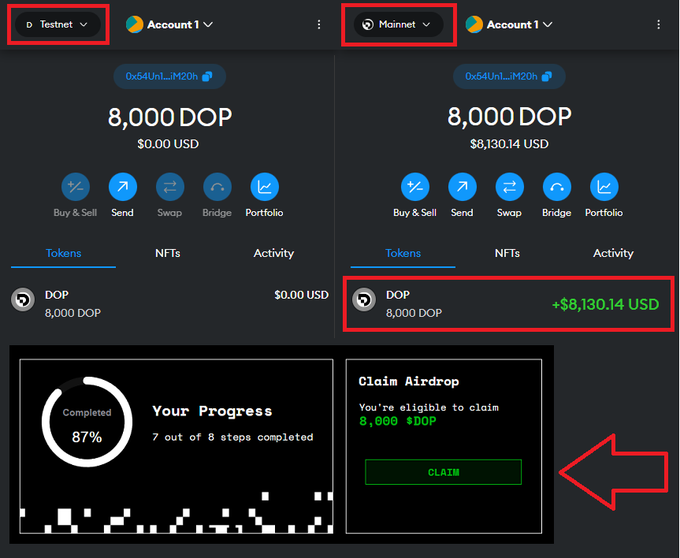Click Send icon in Mainnet wallet
This screenshot has height=558, width=680.
coord(462,187)
